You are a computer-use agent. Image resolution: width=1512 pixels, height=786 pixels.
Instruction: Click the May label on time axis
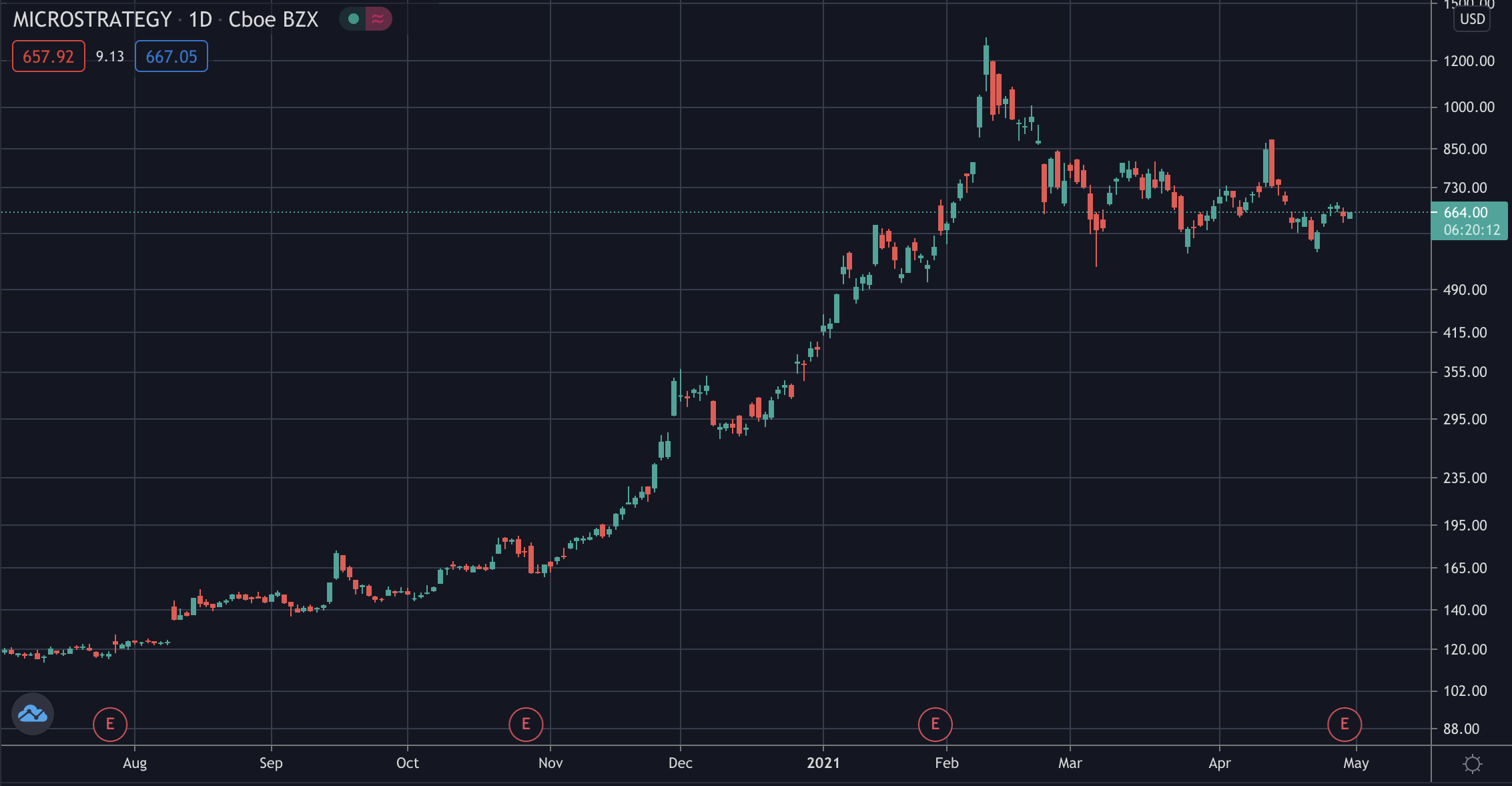point(1357,763)
